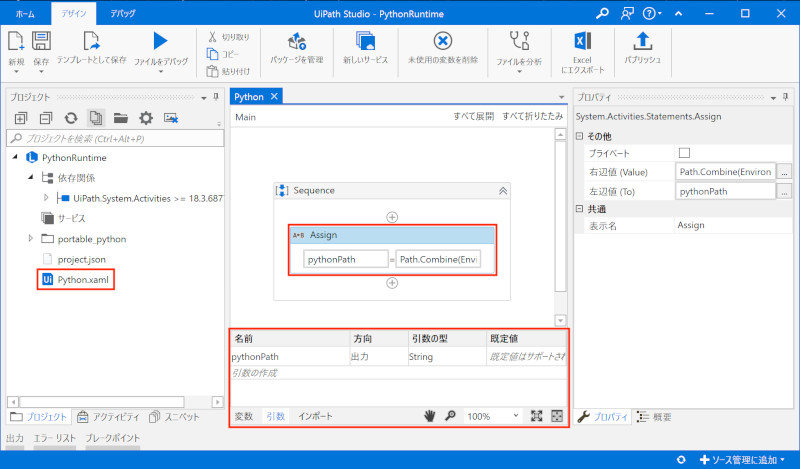Open the Help question mark menu
Viewport: 800px width, 469px height.
tap(652, 13)
